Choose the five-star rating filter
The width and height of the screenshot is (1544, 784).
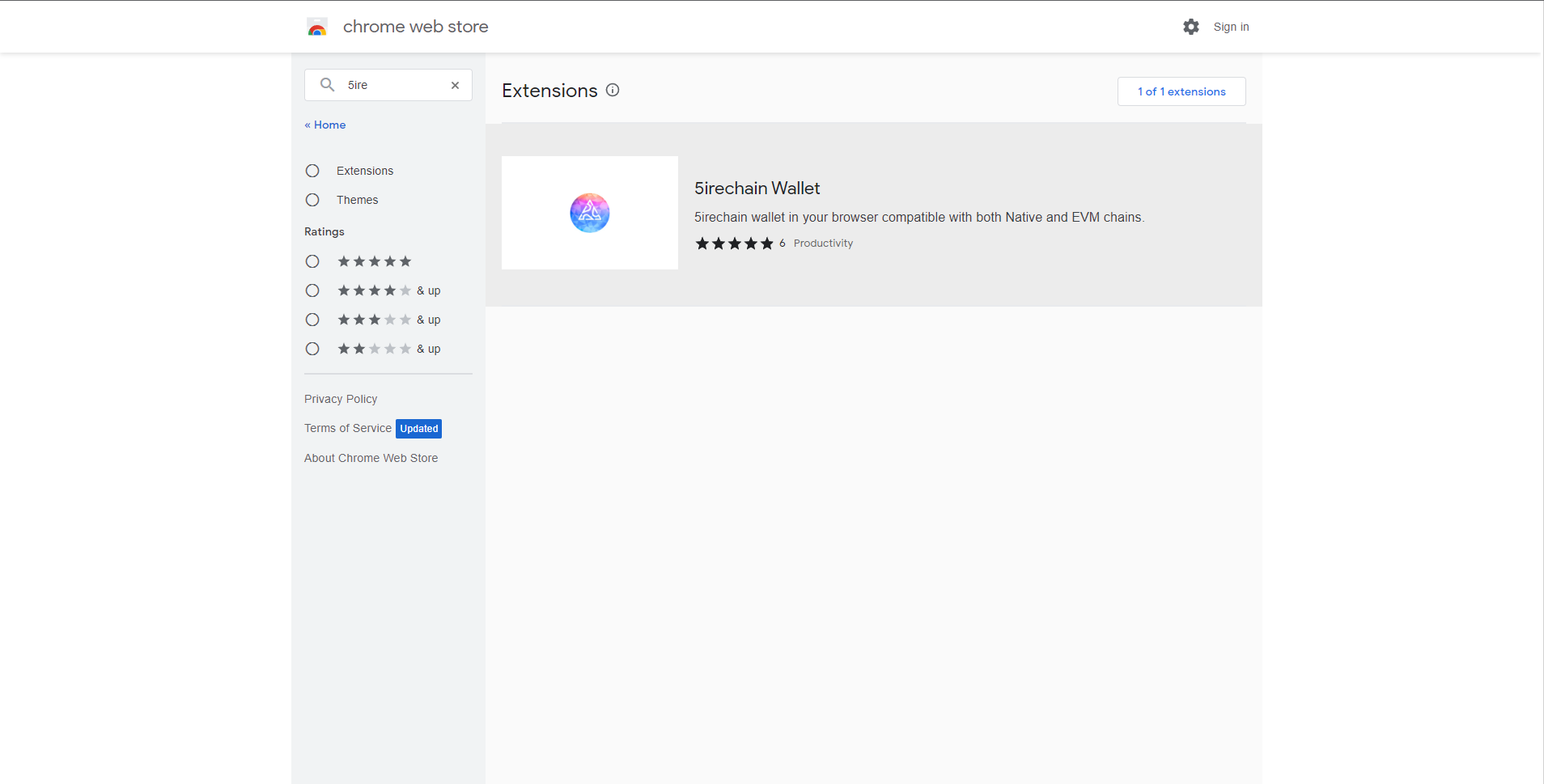[x=312, y=261]
